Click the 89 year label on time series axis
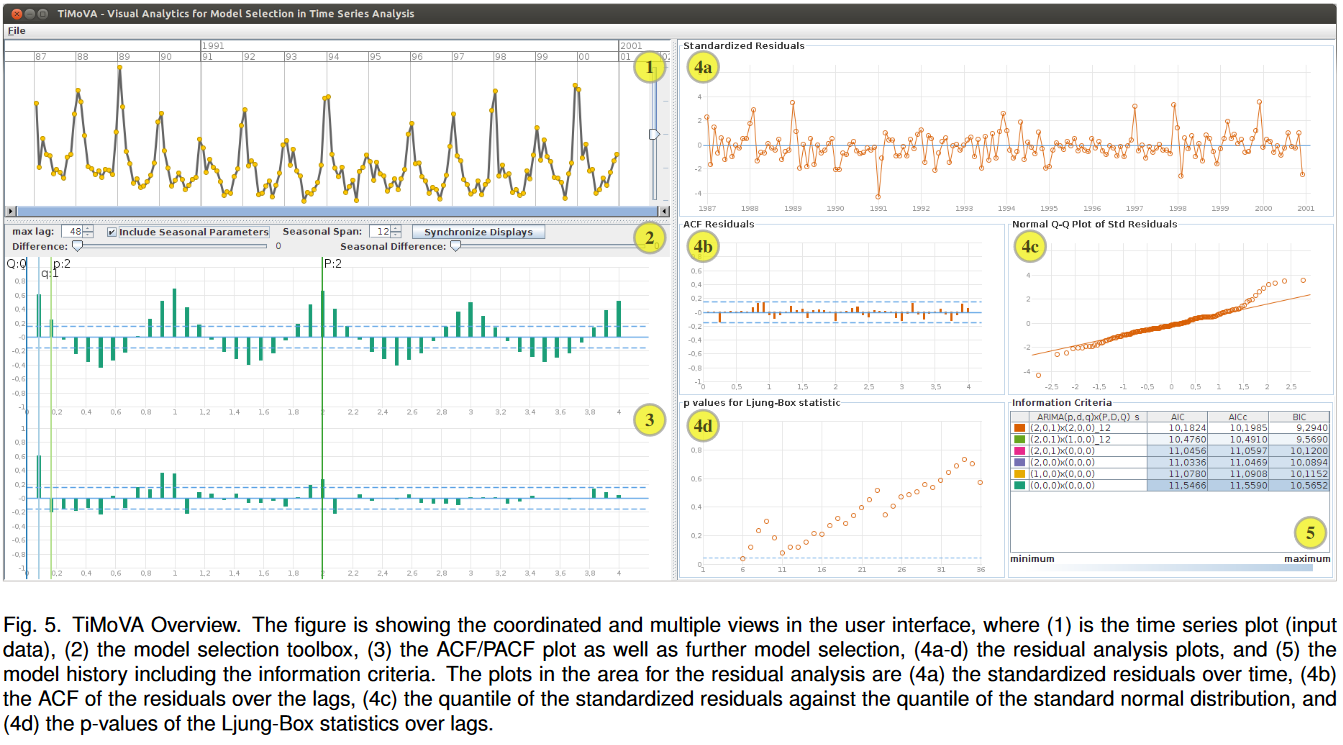Image resolution: width=1343 pixels, height=745 pixels. point(124,57)
